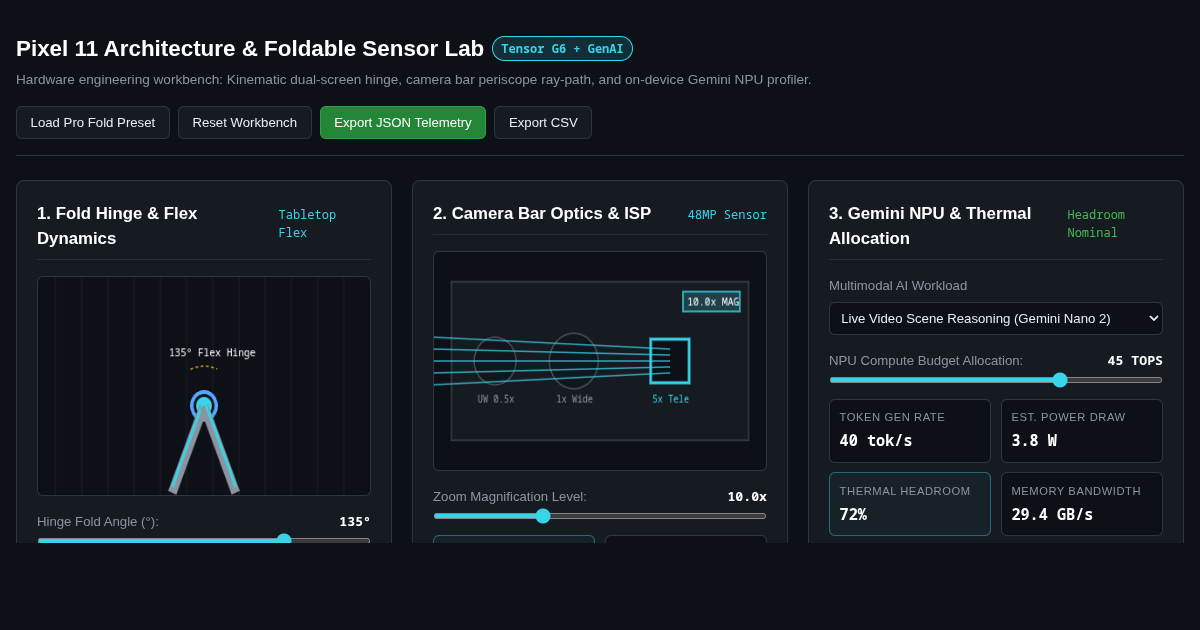Click the 48MP Sensor status text

[x=727, y=215]
